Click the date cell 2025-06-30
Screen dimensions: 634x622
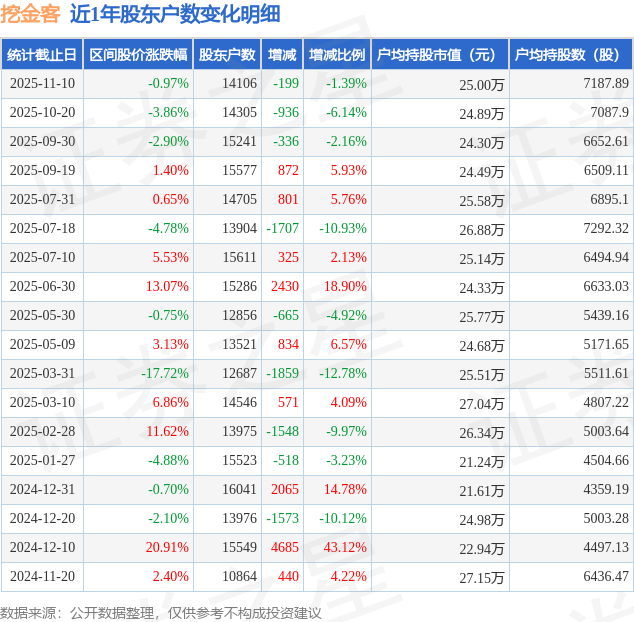[x=42, y=286]
